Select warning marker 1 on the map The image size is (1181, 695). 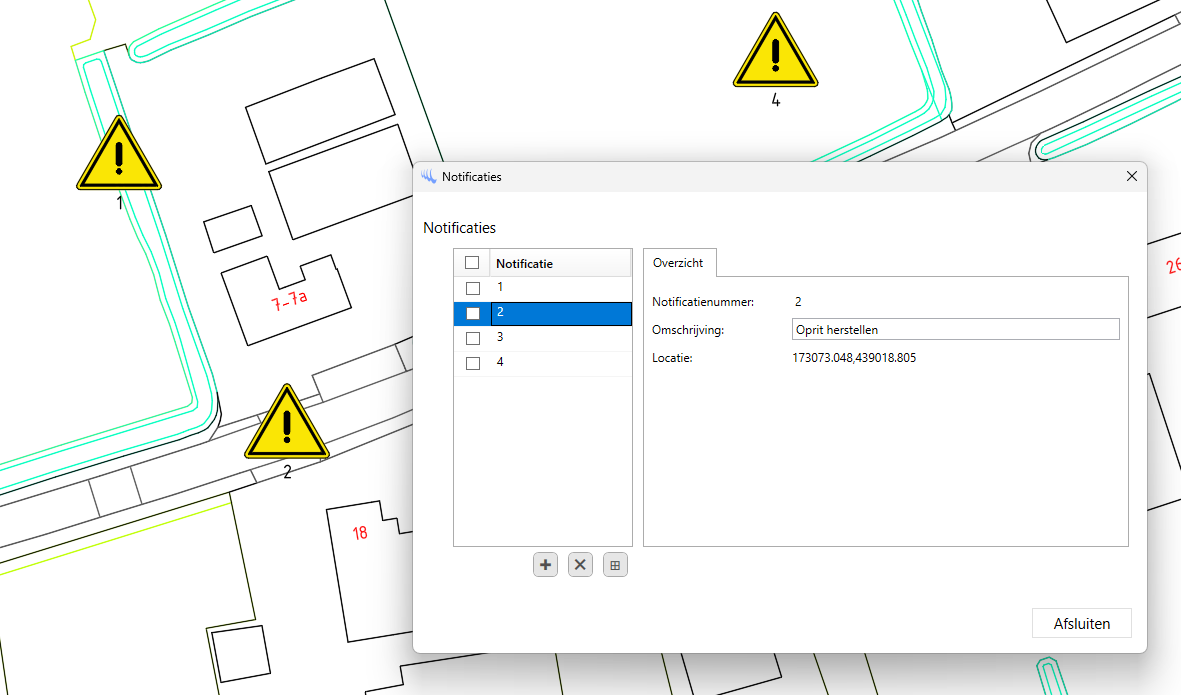119,156
